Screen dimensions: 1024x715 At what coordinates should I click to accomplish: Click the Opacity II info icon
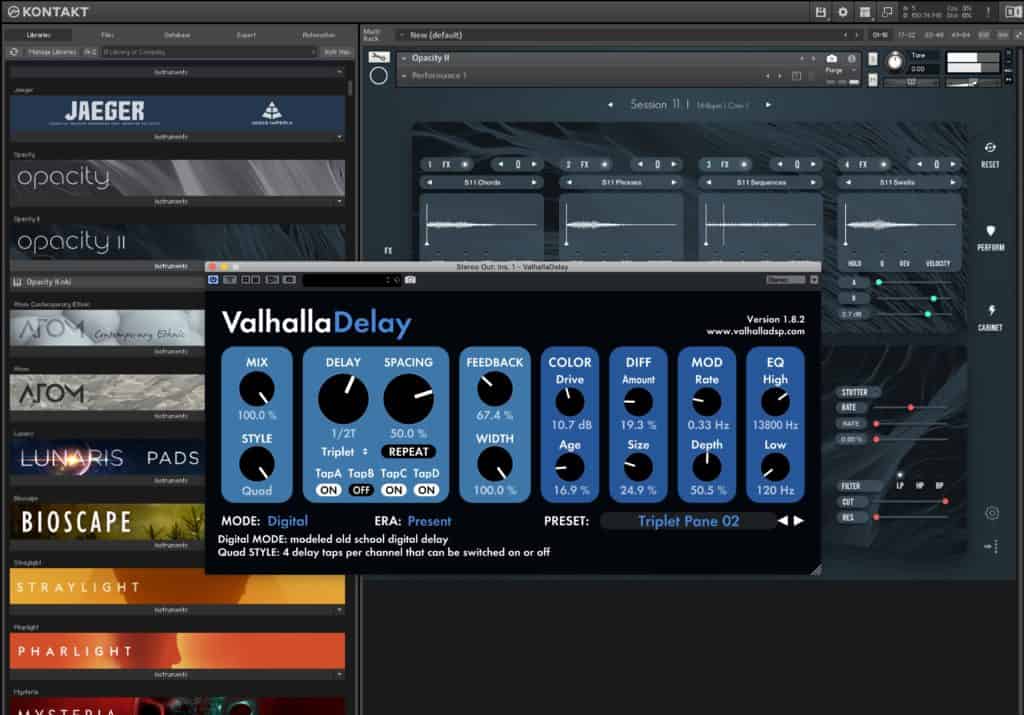pyautogui.click(x=852, y=58)
